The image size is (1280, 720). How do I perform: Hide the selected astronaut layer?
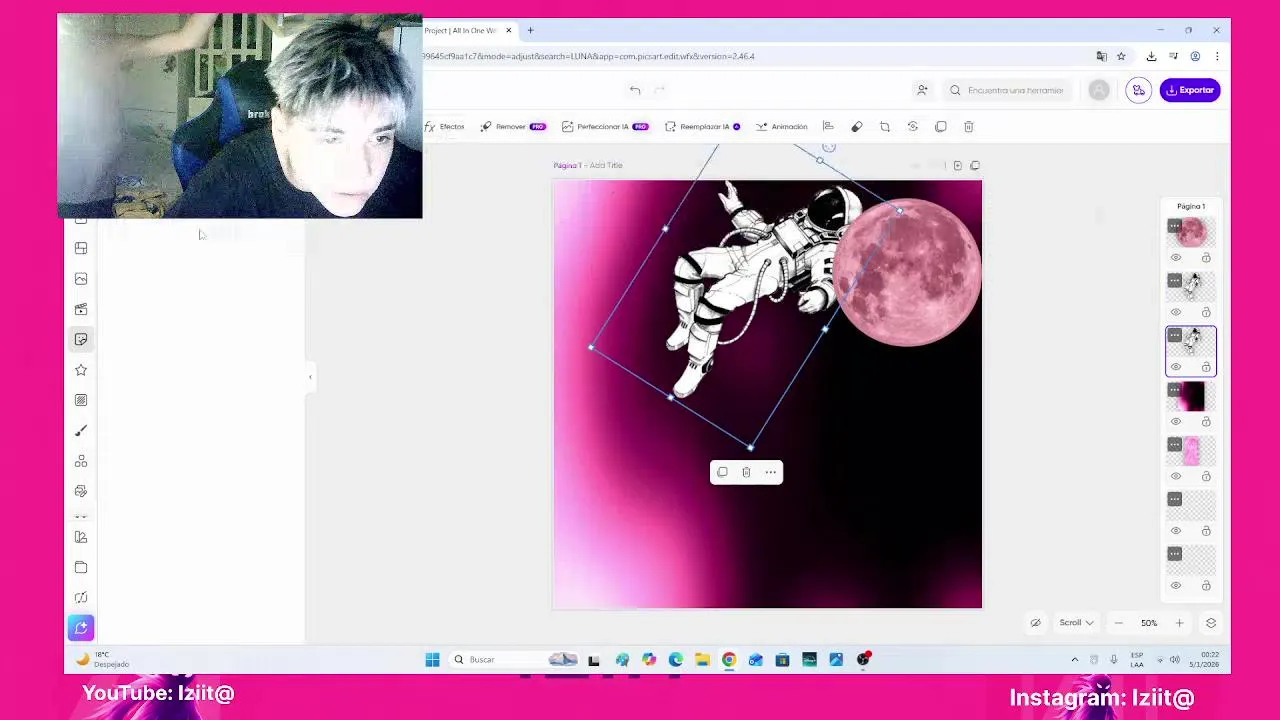tap(1176, 367)
